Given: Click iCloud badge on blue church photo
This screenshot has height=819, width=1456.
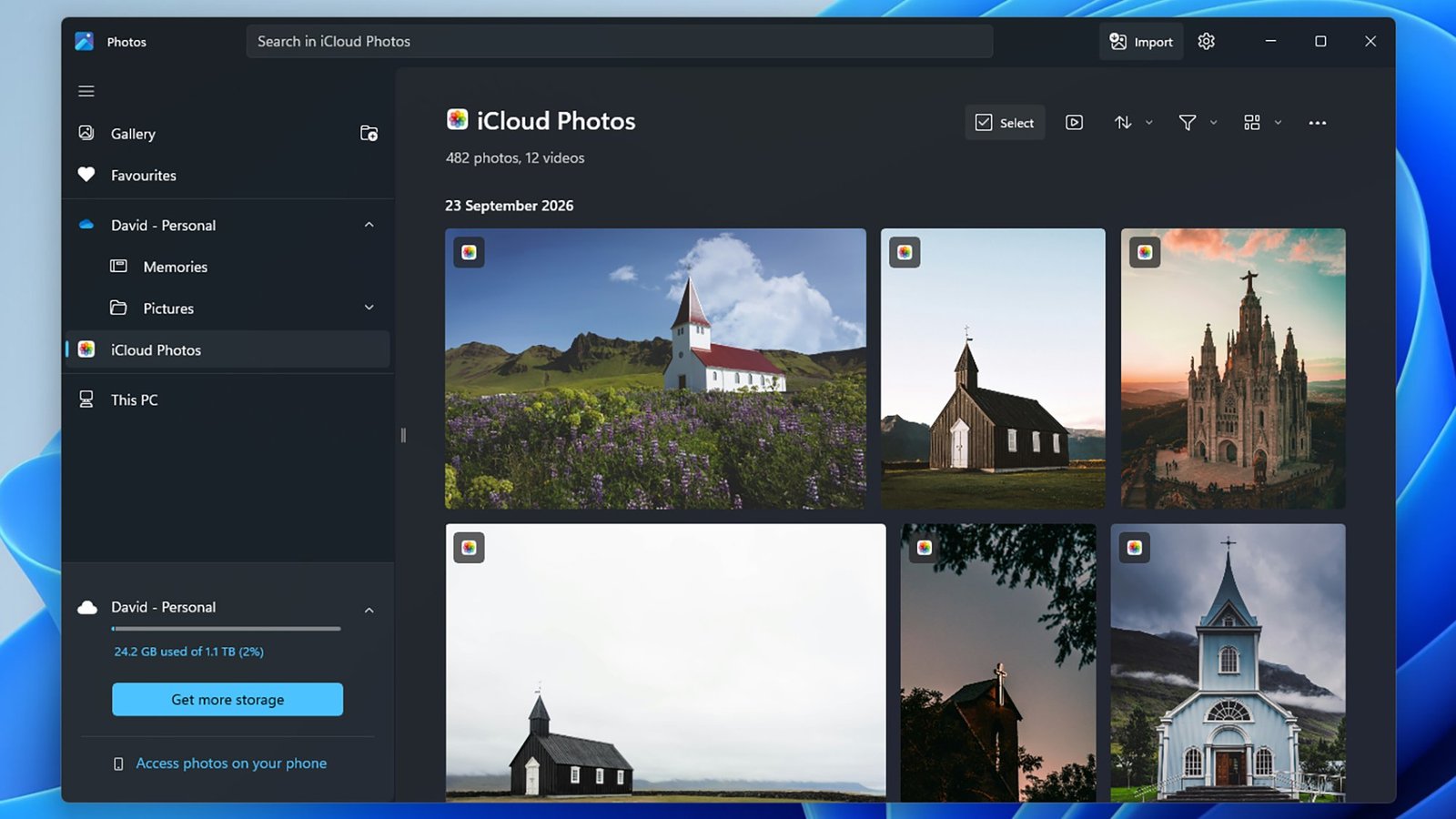Looking at the screenshot, I should coord(1134,547).
